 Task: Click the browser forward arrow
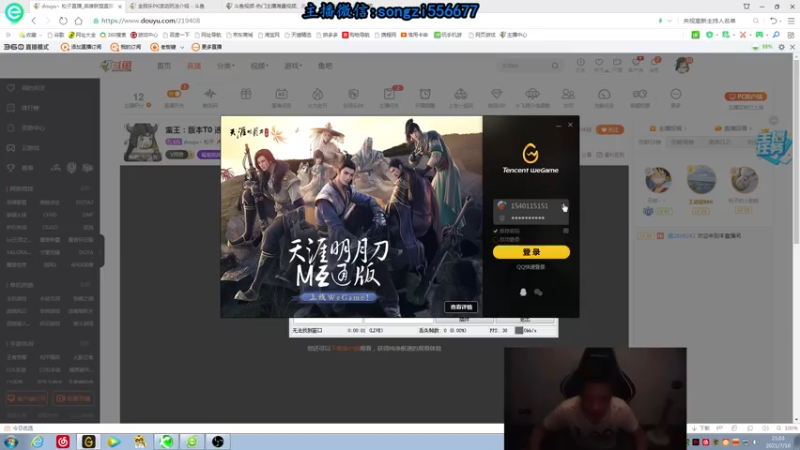point(48,21)
